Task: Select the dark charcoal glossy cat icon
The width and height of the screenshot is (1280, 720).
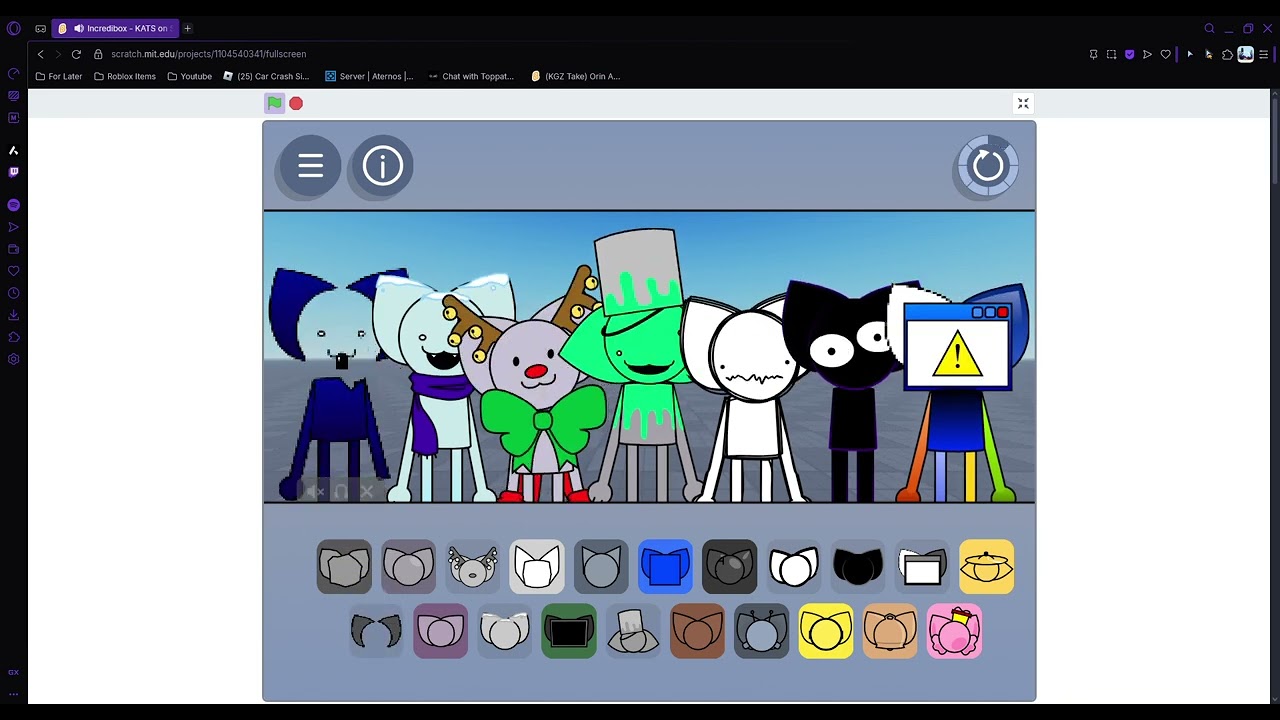Action: 729,567
